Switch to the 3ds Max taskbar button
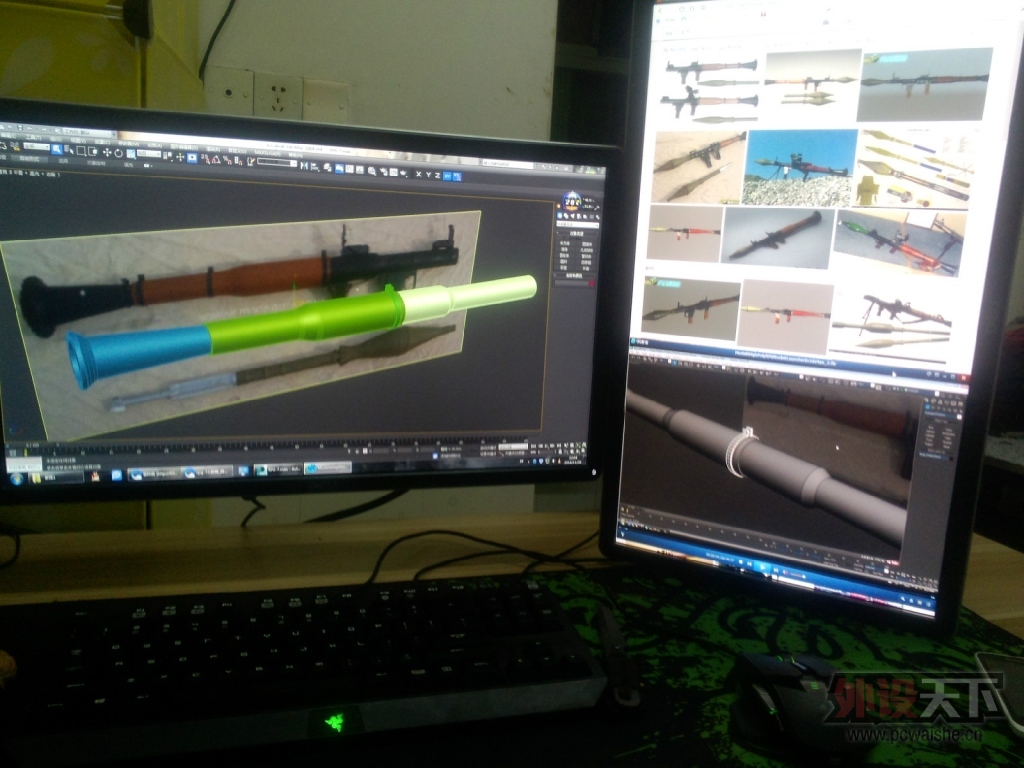1024x768 pixels. point(278,470)
